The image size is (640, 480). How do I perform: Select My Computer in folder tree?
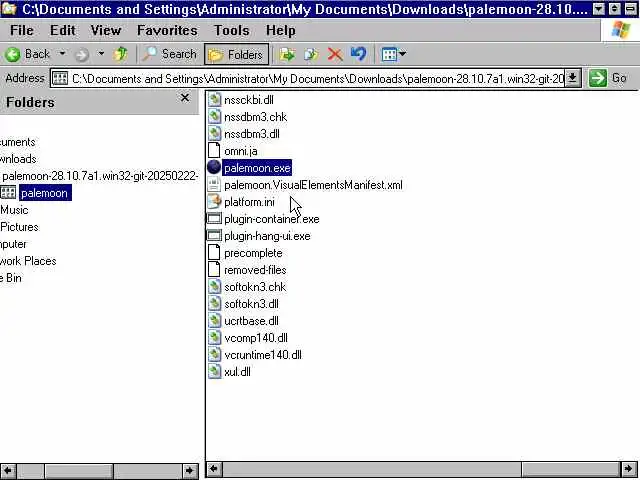(13, 244)
